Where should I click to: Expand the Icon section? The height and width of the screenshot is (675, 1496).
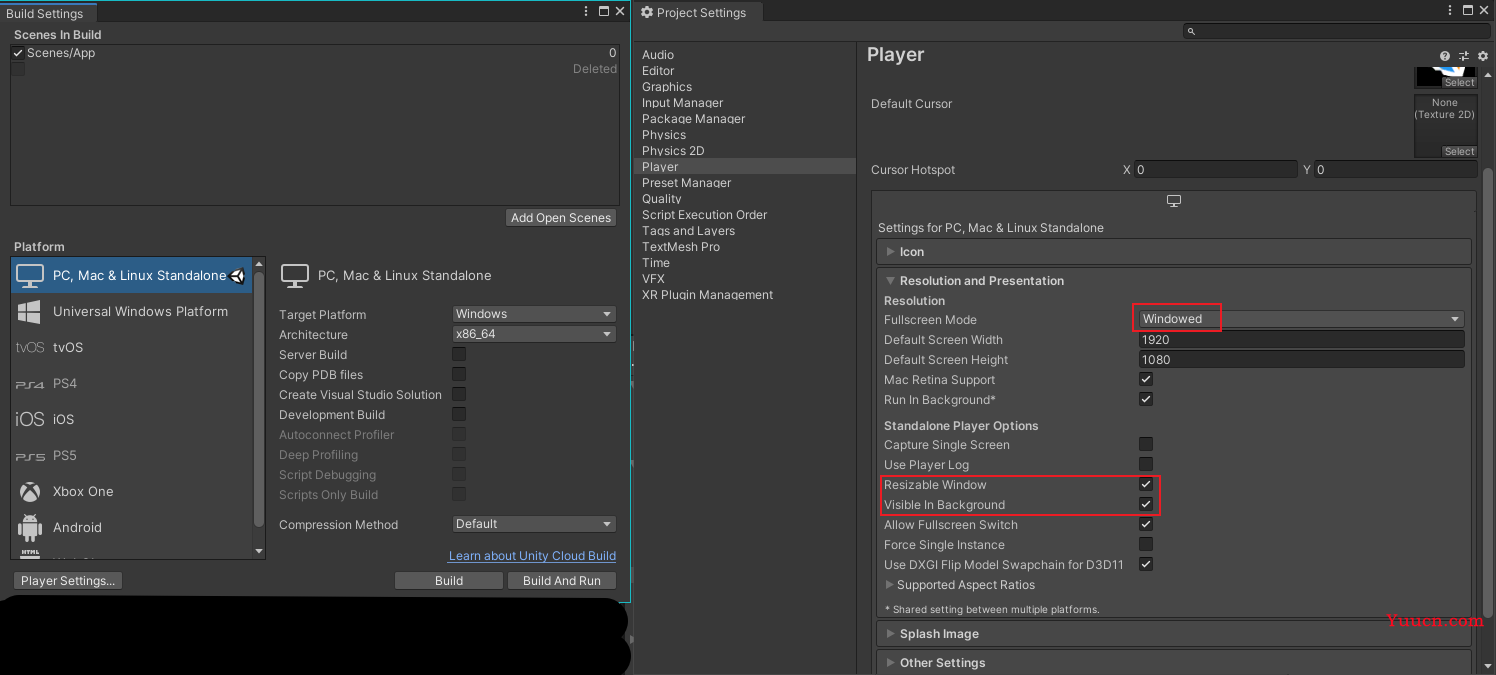click(1174, 252)
